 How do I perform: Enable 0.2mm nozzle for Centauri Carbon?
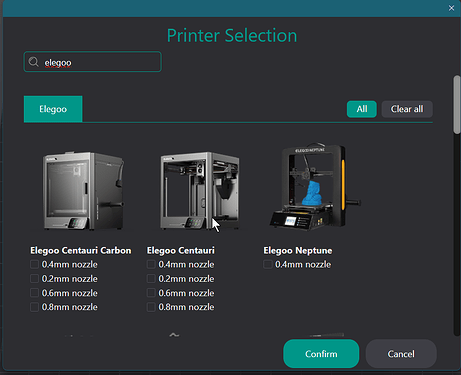(x=34, y=279)
